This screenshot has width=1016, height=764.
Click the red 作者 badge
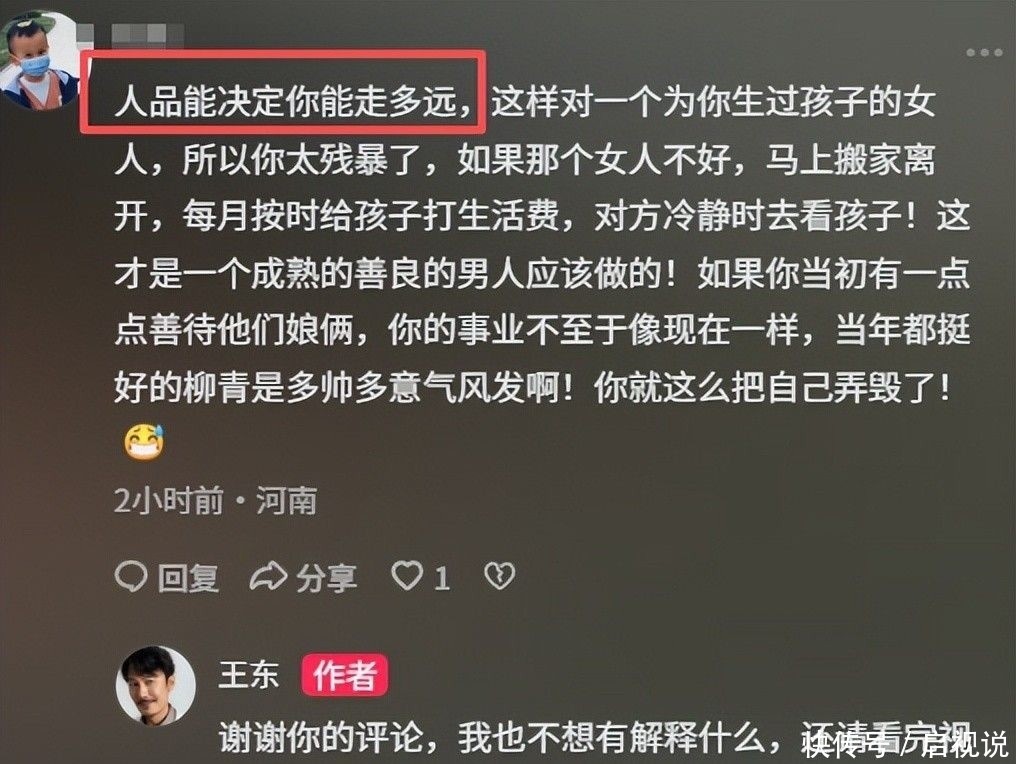(x=345, y=675)
